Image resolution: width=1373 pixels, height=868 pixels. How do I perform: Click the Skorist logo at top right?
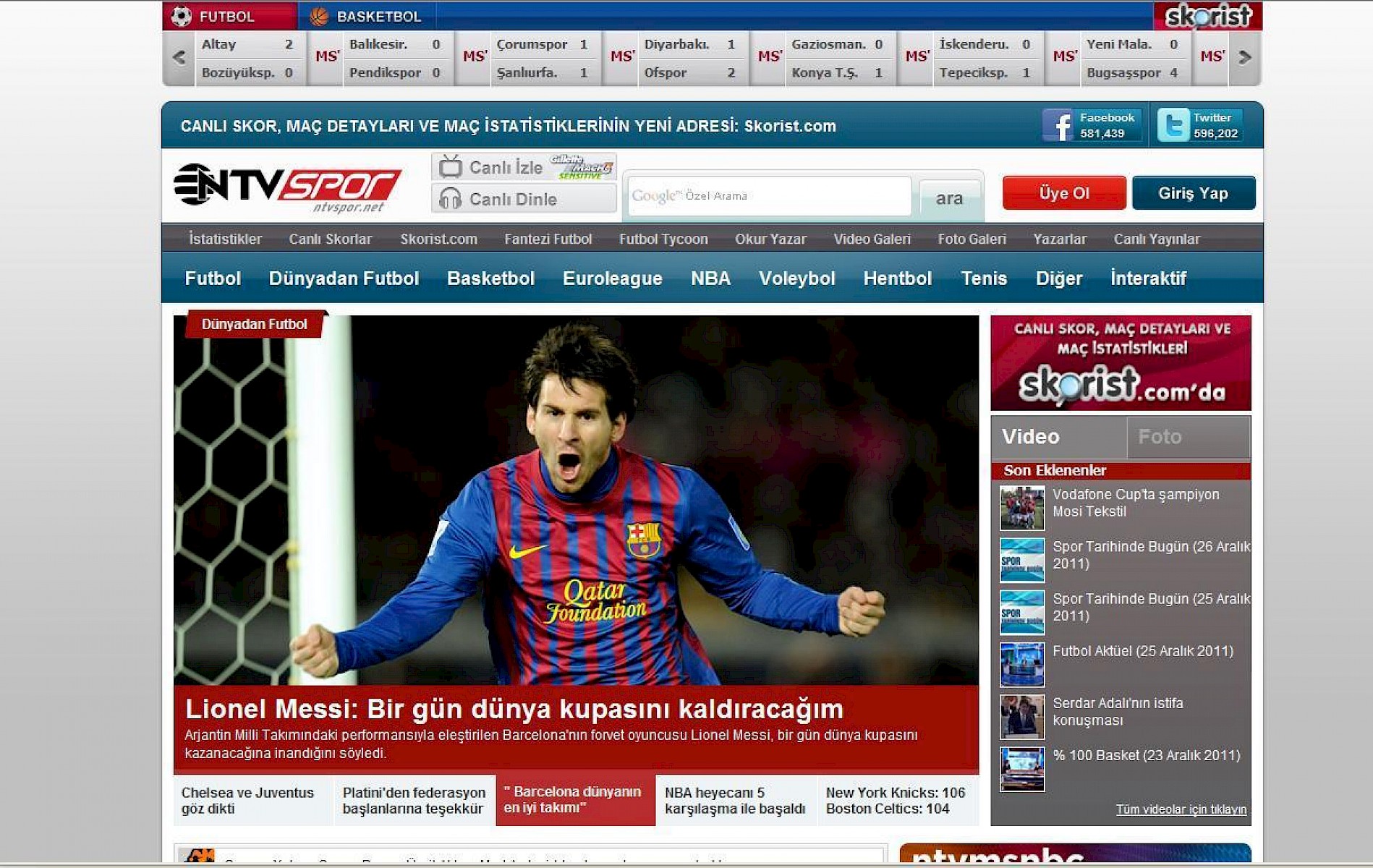tap(1207, 16)
